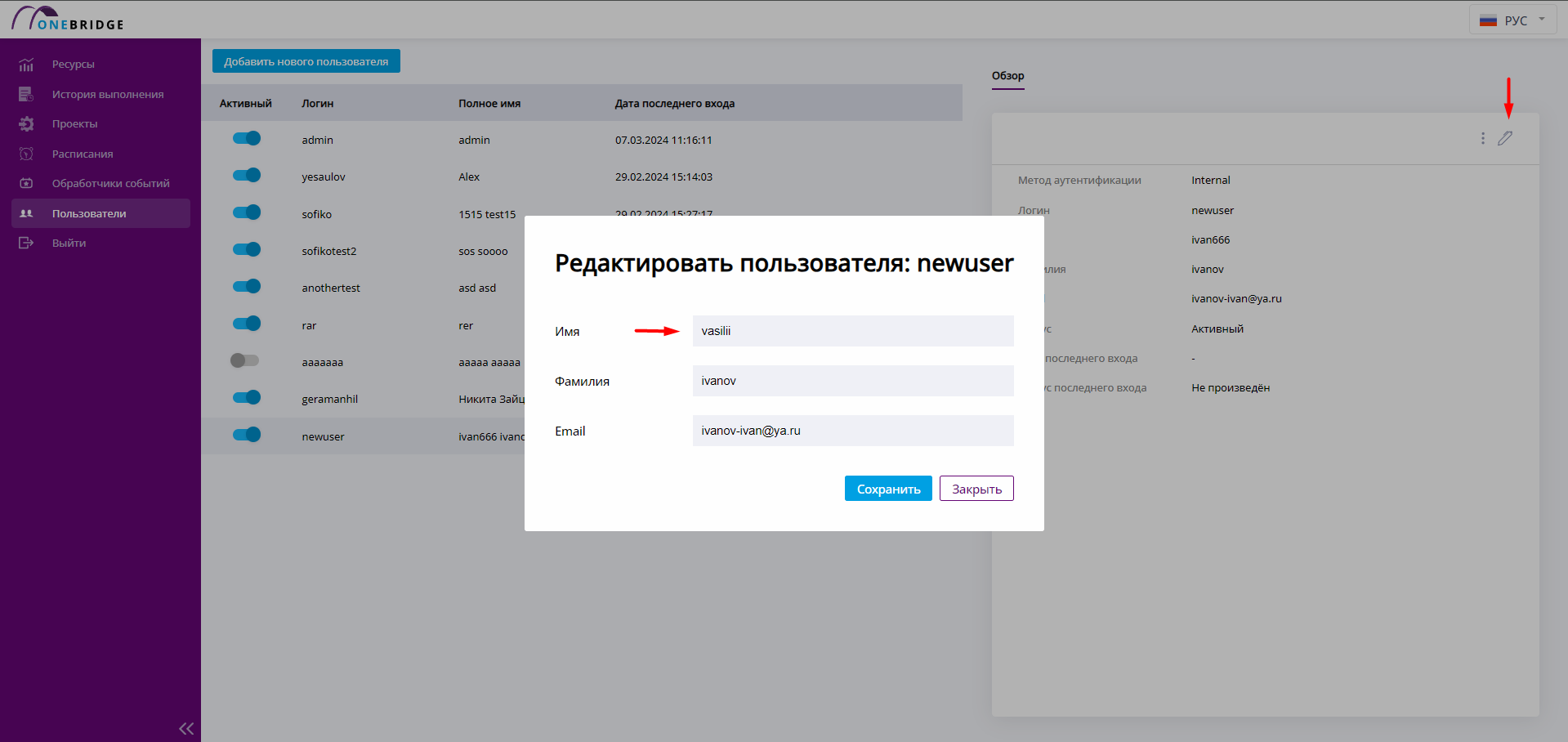Open Обработчики событий in the sidebar

pos(111,184)
